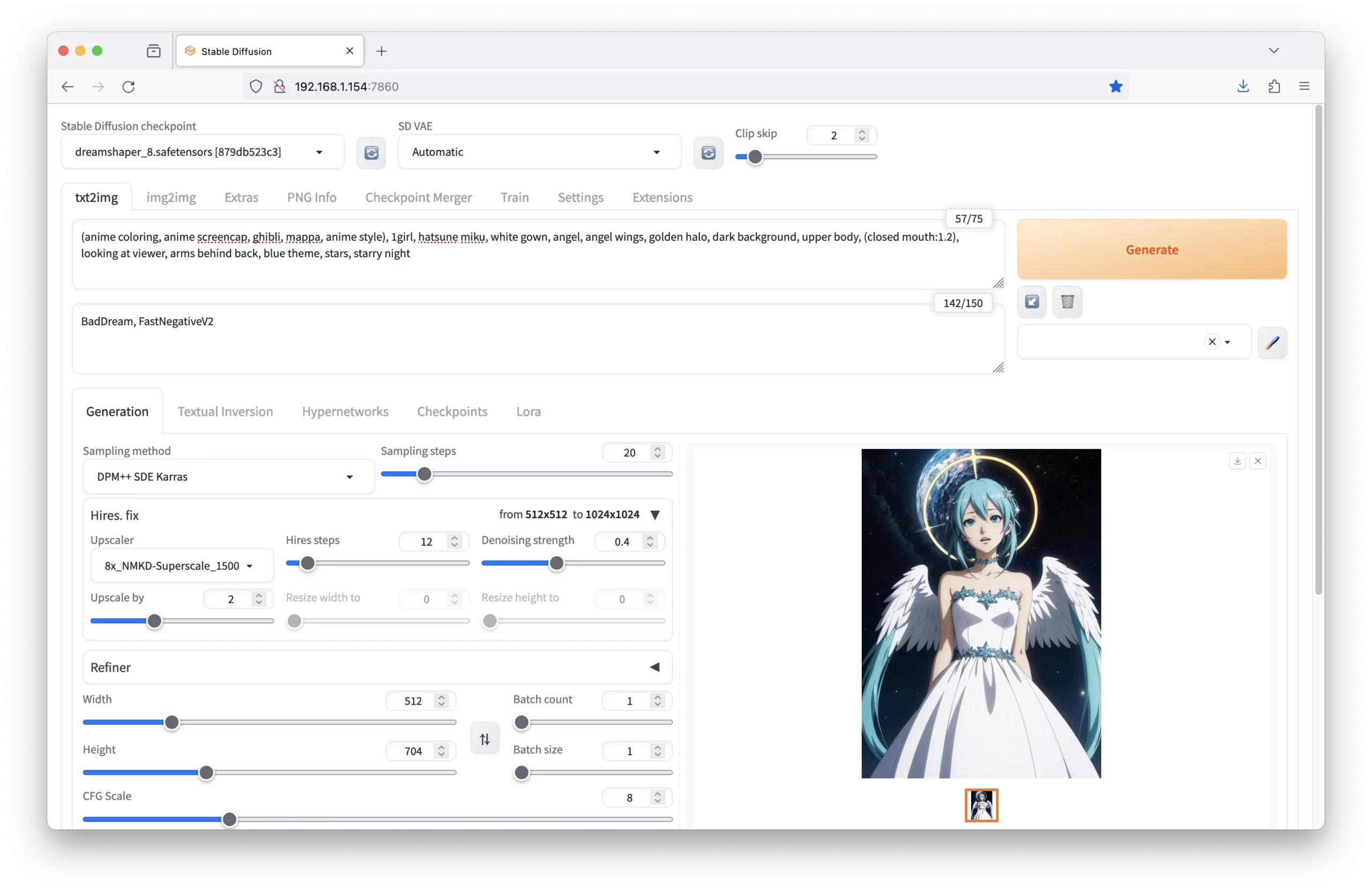Collapse the Hires. fix section
The image size is (1372, 892).
pos(654,514)
